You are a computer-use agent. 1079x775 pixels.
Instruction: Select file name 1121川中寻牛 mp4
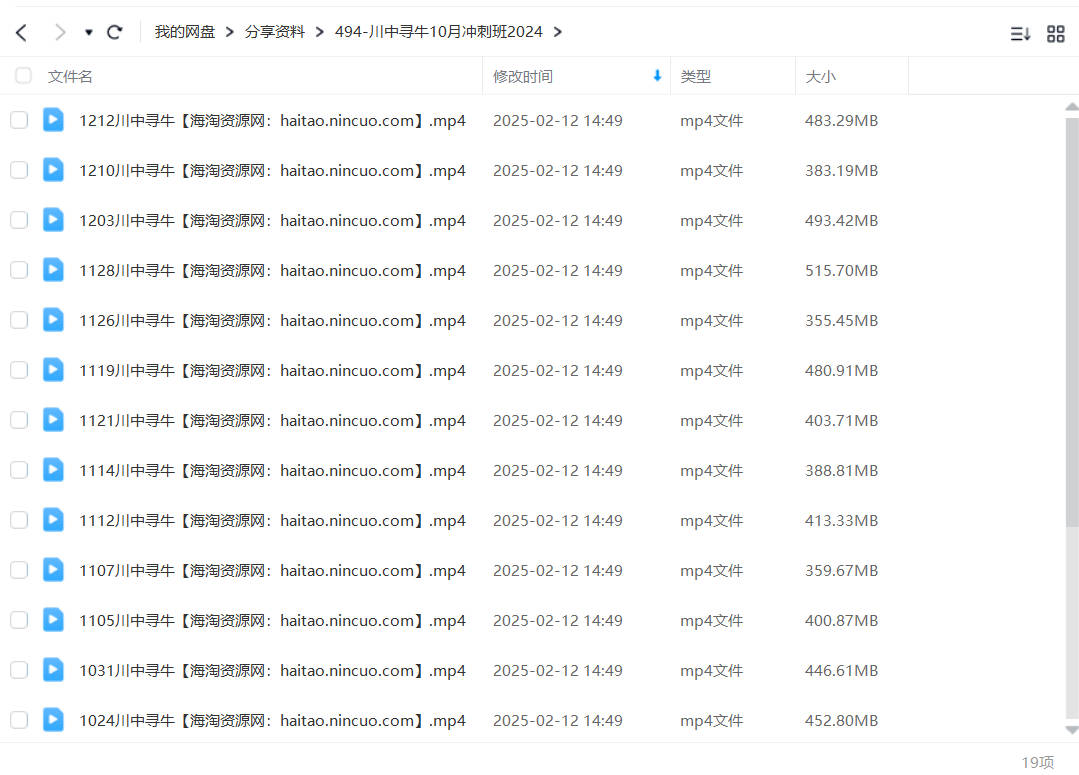273,421
